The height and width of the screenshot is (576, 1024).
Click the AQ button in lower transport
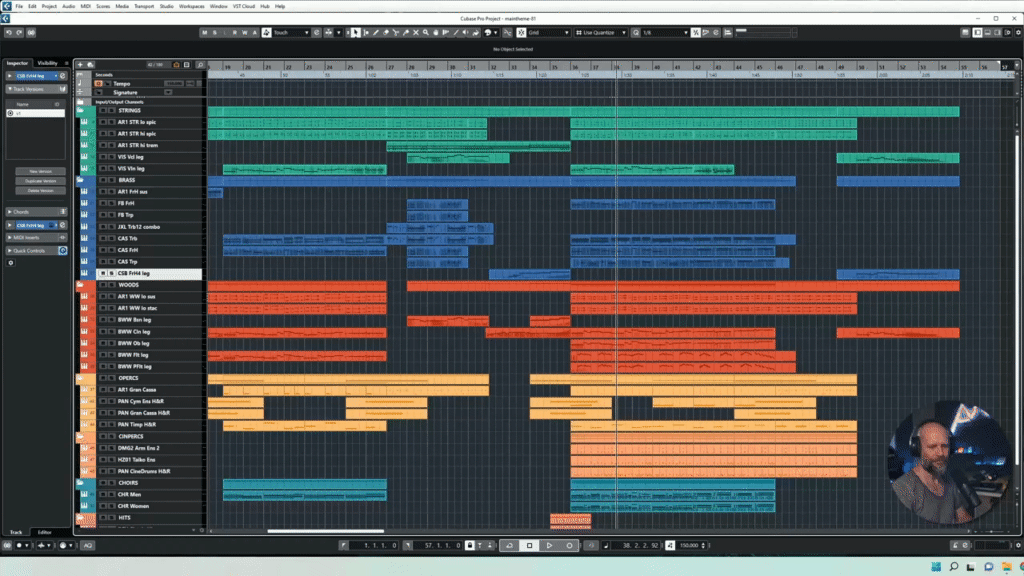pos(88,545)
